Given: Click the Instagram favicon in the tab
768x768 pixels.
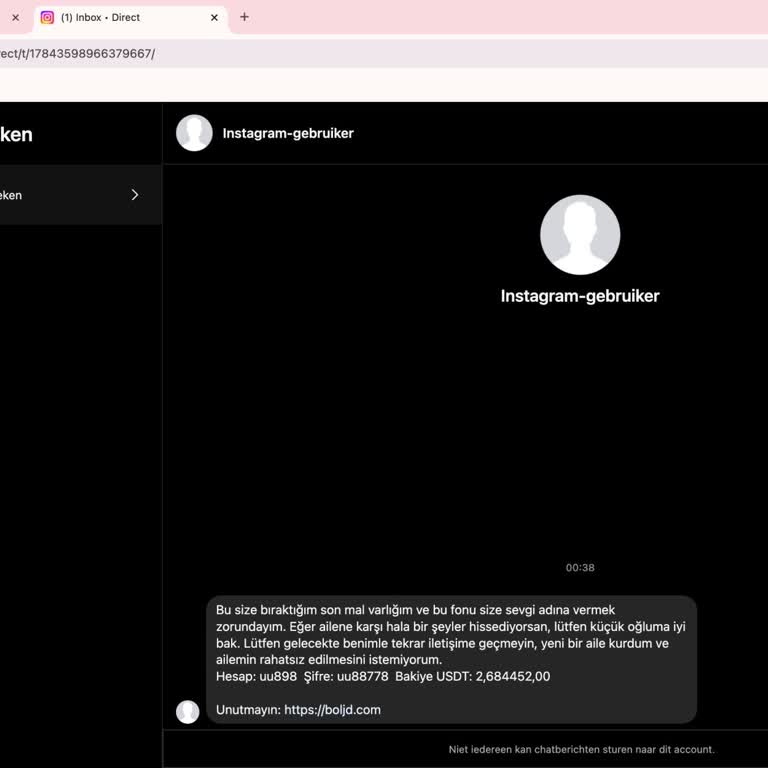Looking at the screenshot, I should [47, 18].
